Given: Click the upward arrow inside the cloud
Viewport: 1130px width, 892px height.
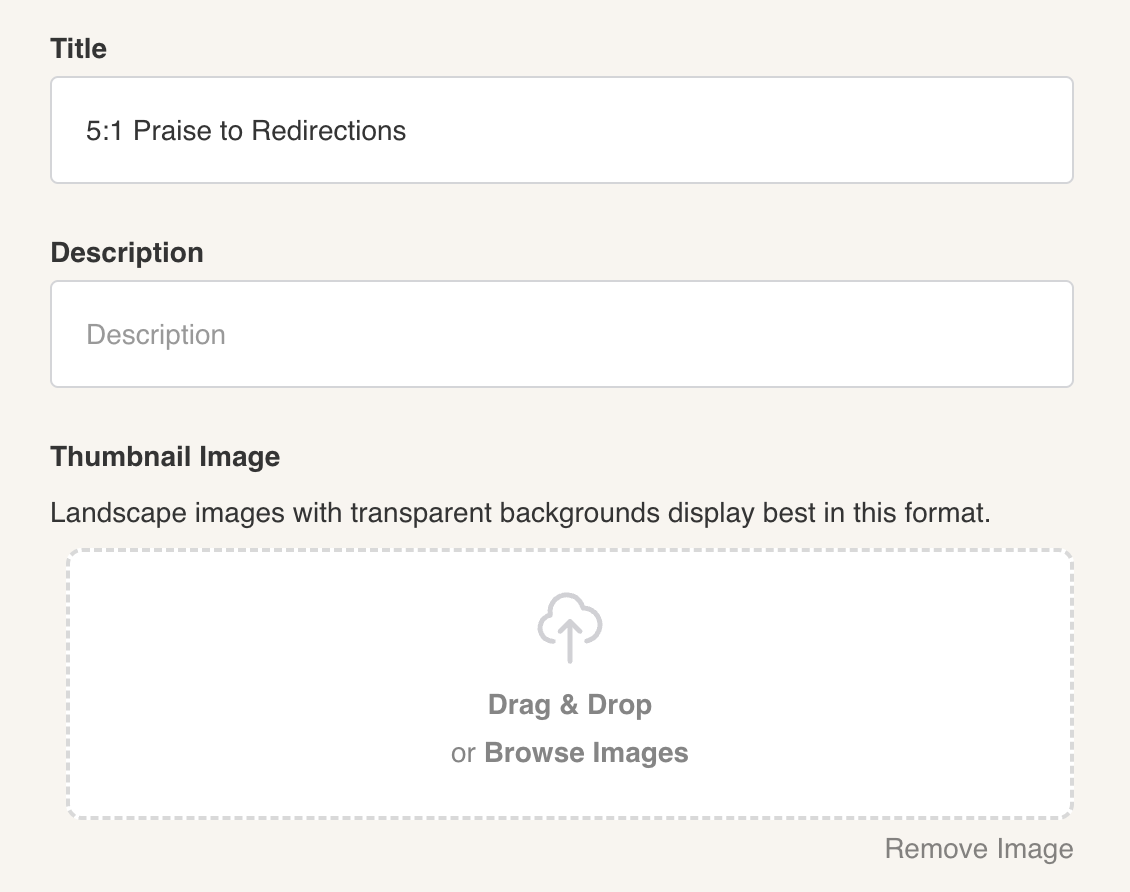Looking at the screenshot, I should 570,638.
